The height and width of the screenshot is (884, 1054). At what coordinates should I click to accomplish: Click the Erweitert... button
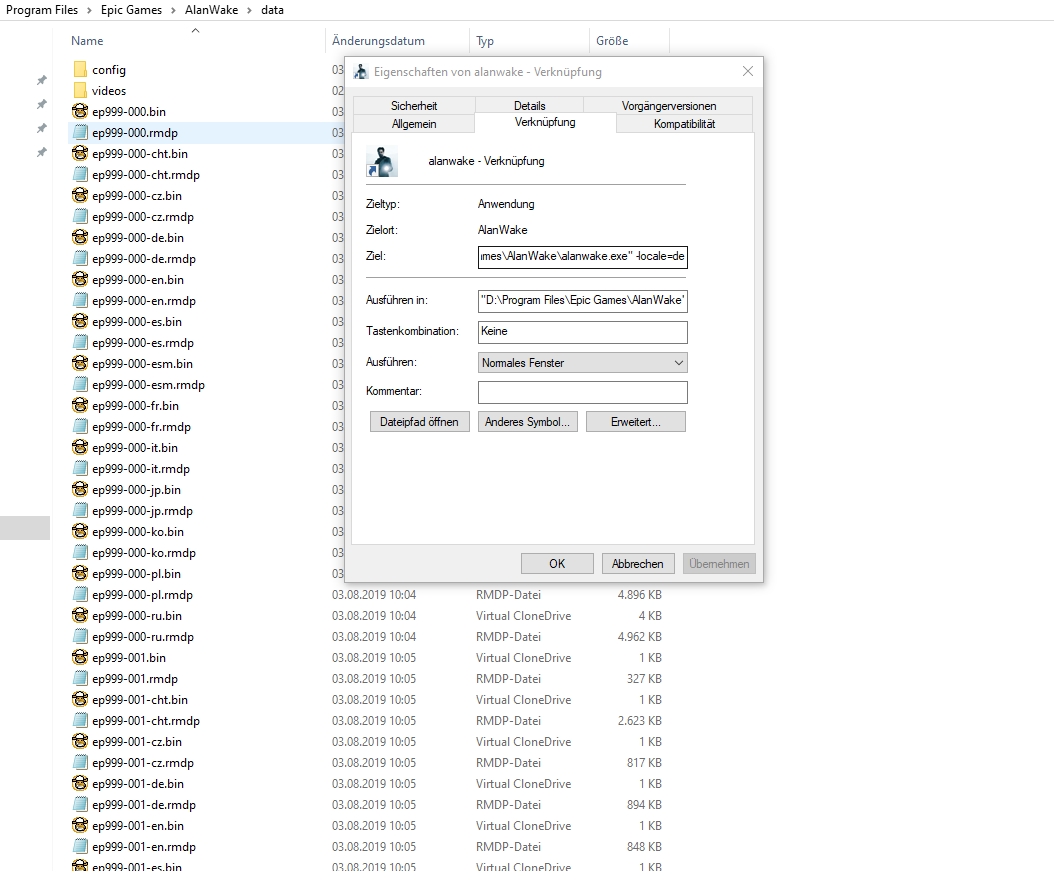coord(636,422)
